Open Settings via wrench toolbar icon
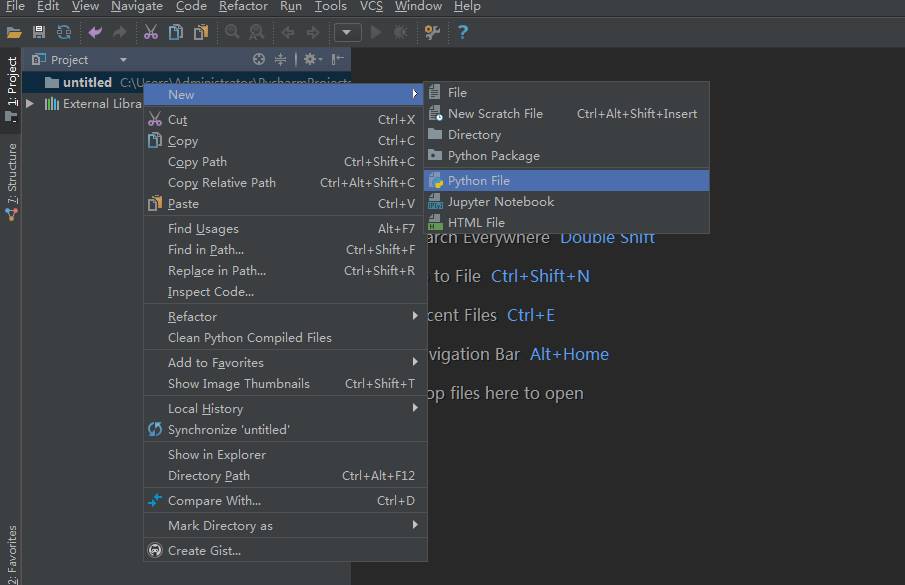Image resolution: width=905 pixels, height=585 pixels. tap(432, 32)
